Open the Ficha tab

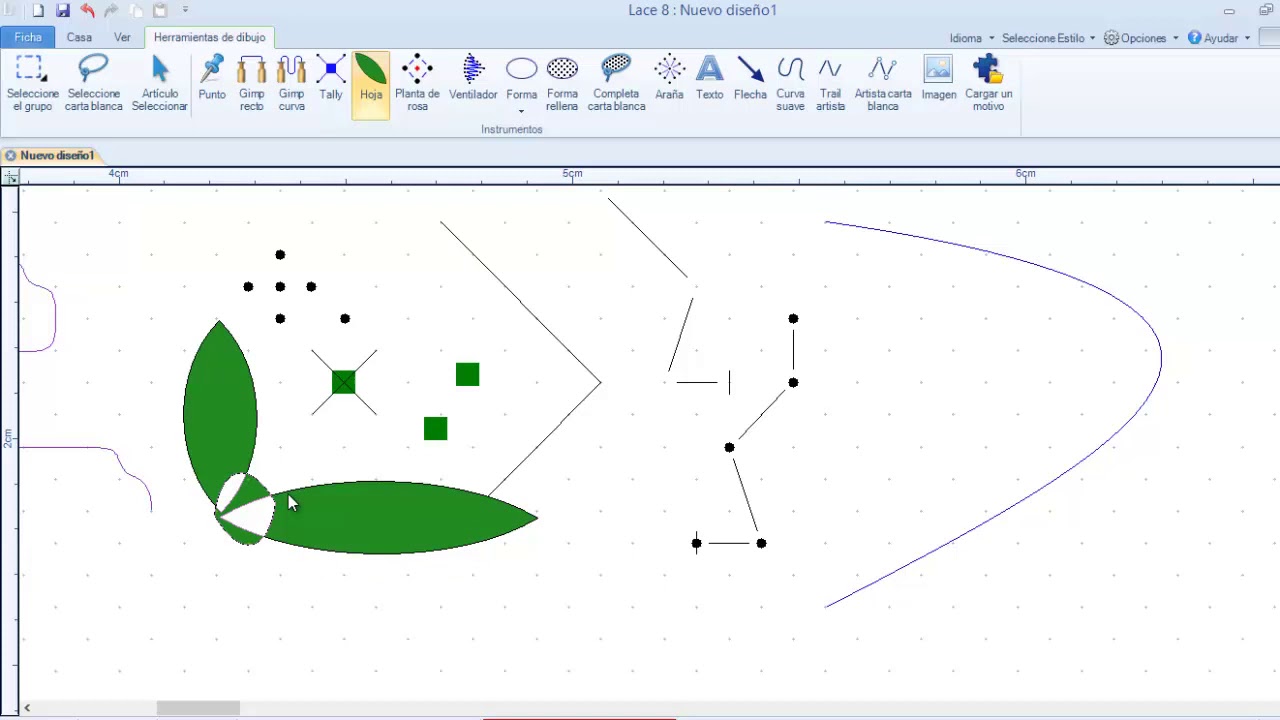pyautogui.click(x=28, y=38)
